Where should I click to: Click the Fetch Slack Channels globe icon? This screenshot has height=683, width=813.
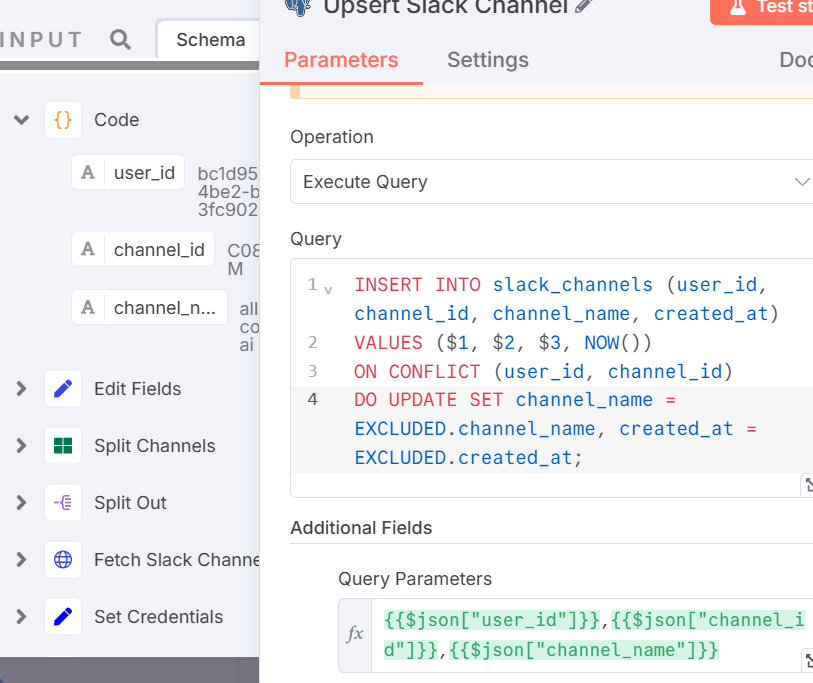click(63, 560)
